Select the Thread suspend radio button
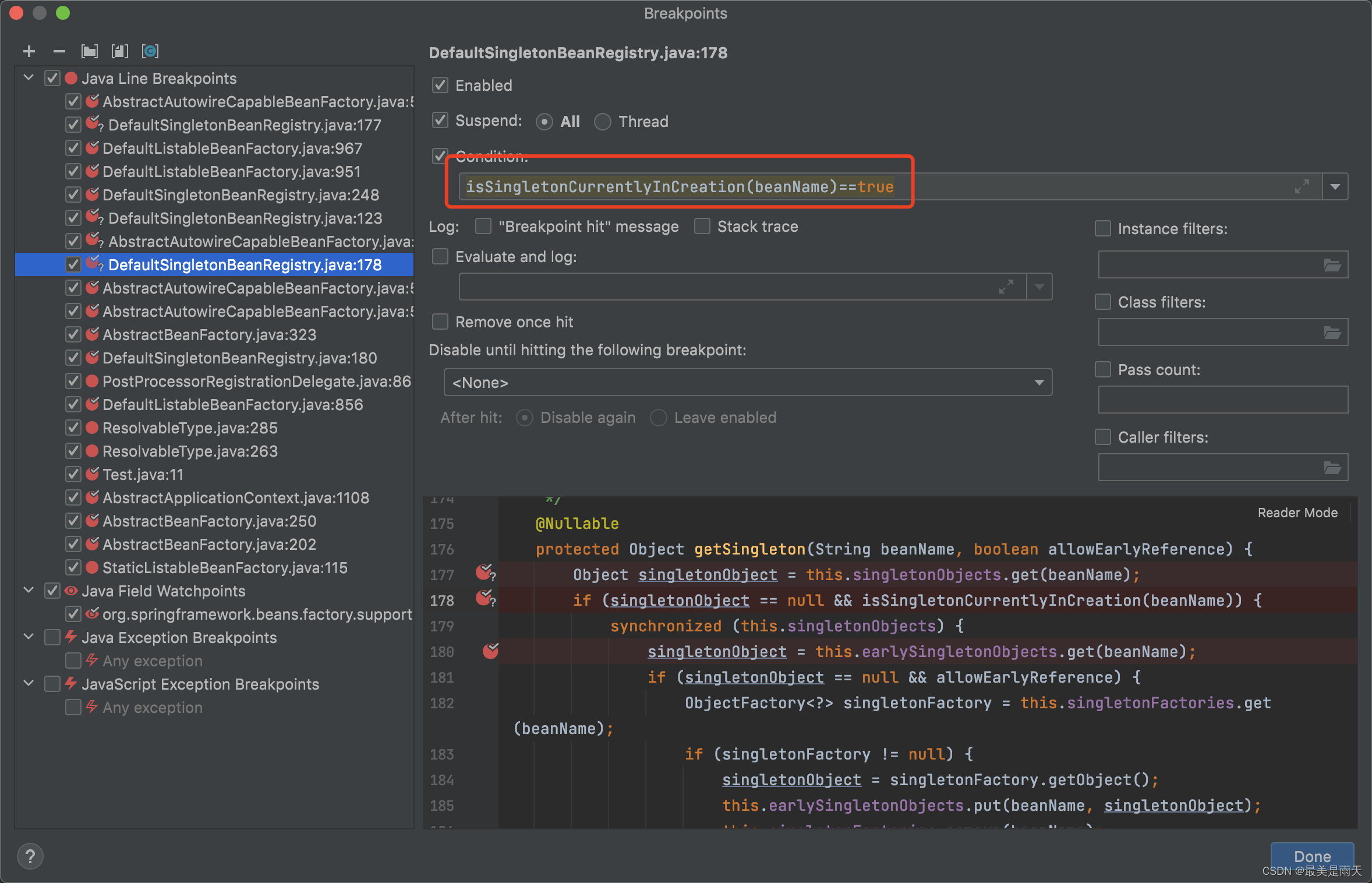 (603, 122)
